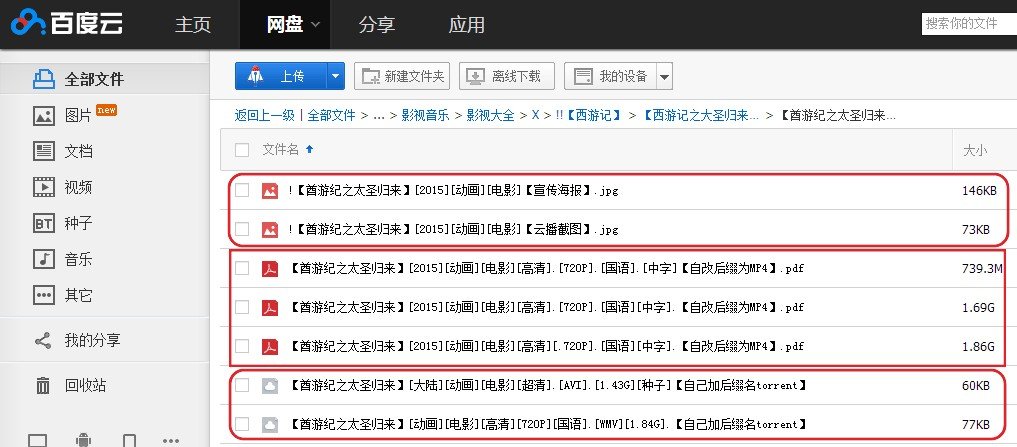Open the WMV 1.84G torrent file name
Viewport: 1017px width, 447px height.
pyautogui.click(x=548, y=425)
